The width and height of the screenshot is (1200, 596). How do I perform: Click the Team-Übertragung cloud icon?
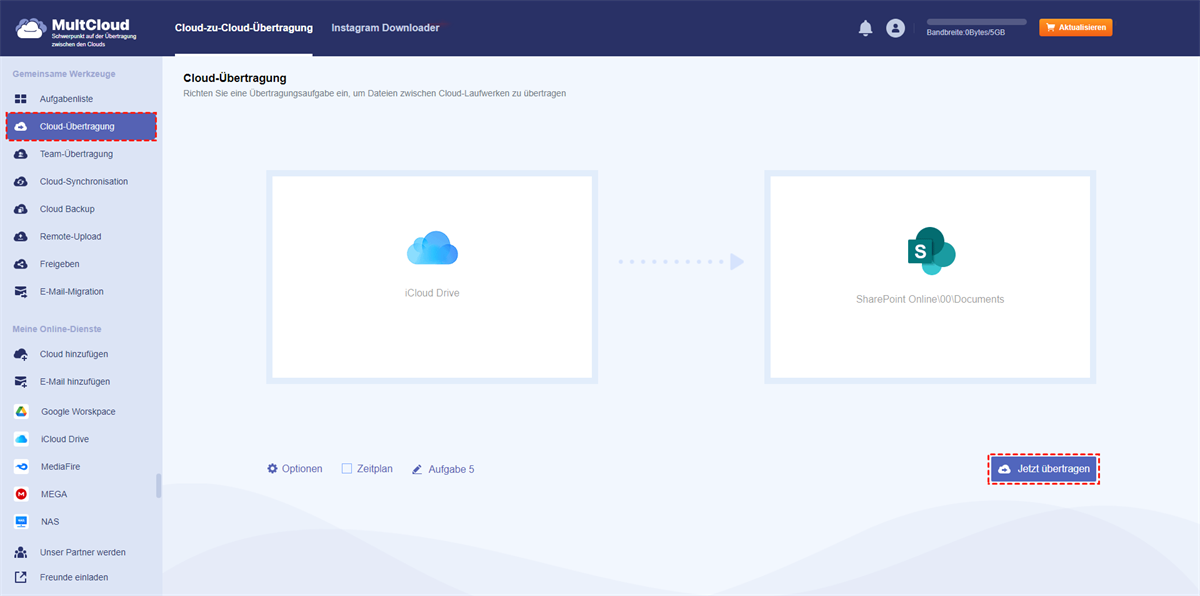[21, 154]
